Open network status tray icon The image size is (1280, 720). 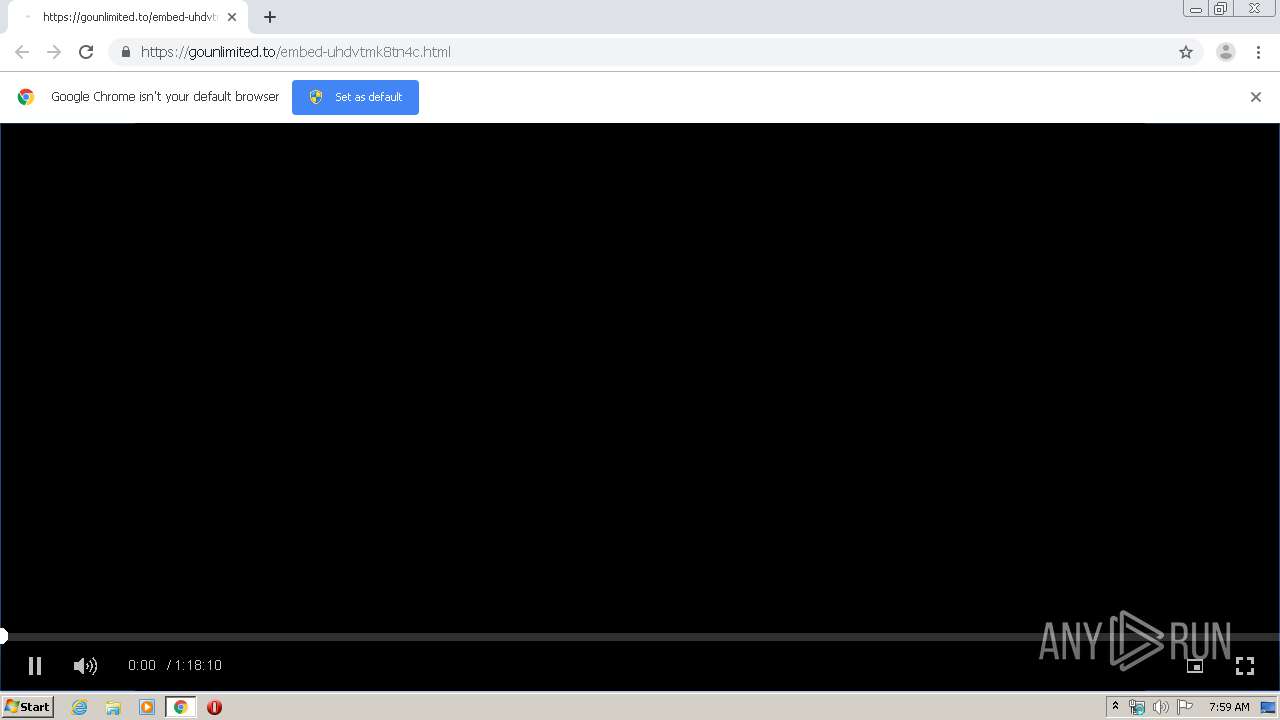coord(1137,707)
